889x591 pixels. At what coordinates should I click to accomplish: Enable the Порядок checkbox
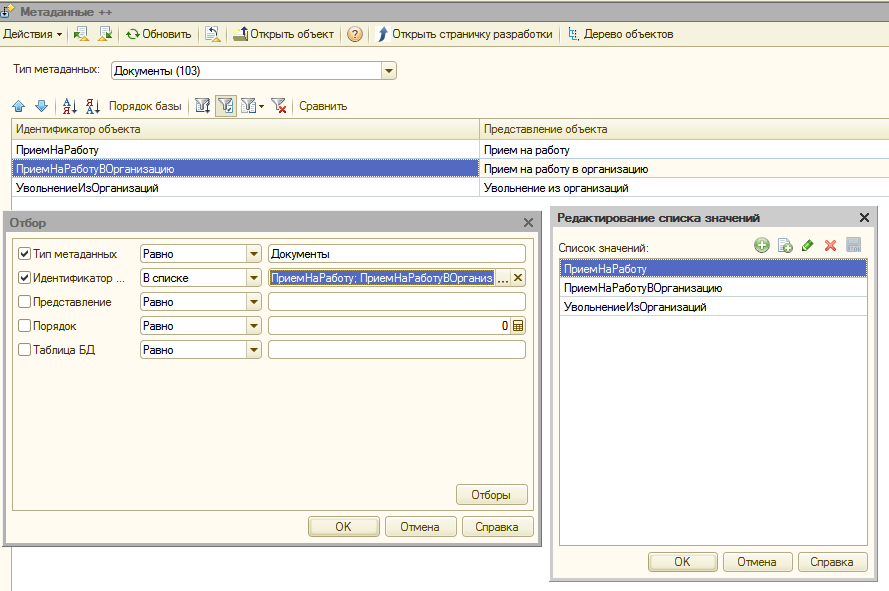tap(24, 326)
